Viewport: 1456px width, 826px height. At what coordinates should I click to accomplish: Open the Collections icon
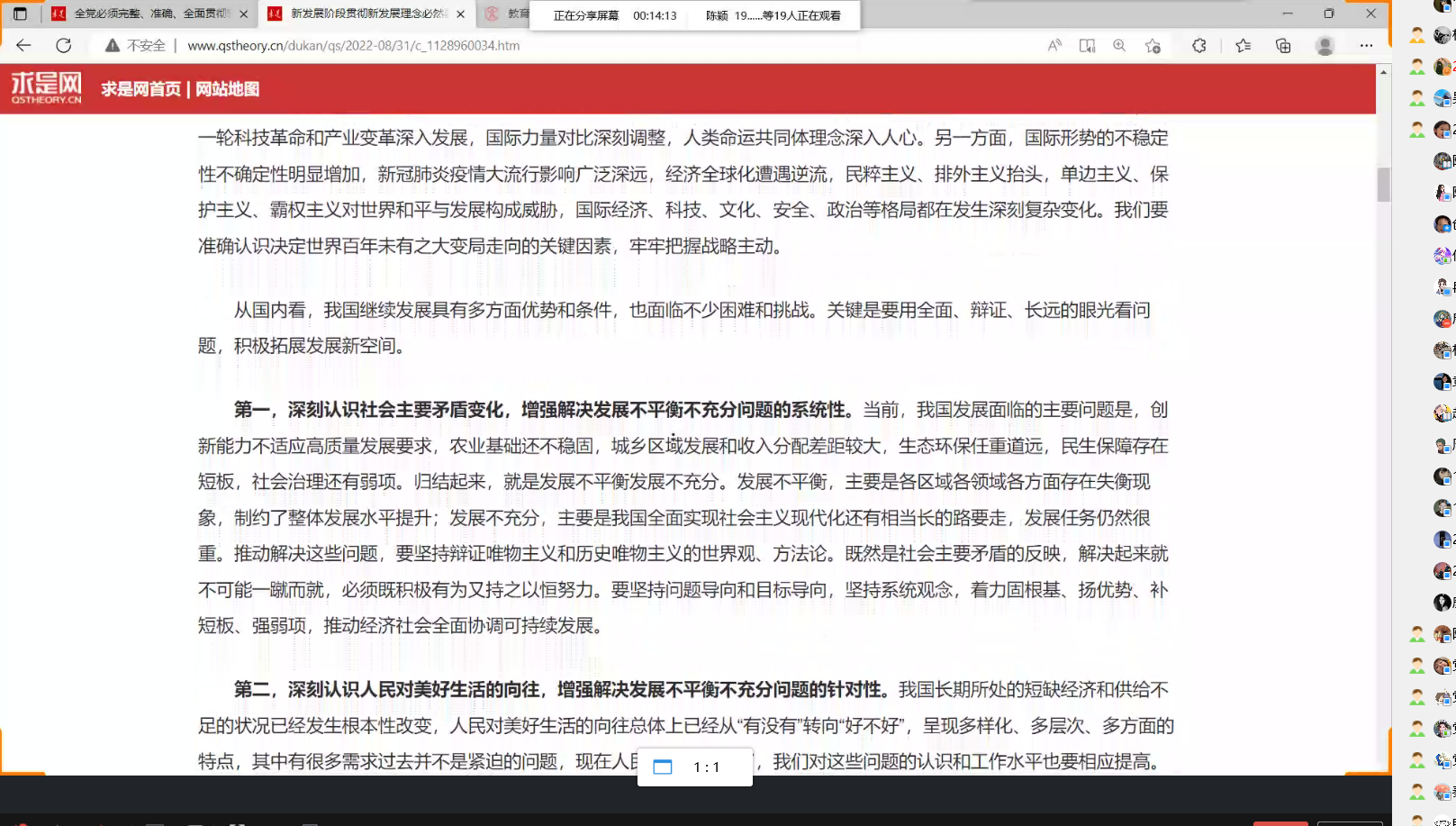1283,45
